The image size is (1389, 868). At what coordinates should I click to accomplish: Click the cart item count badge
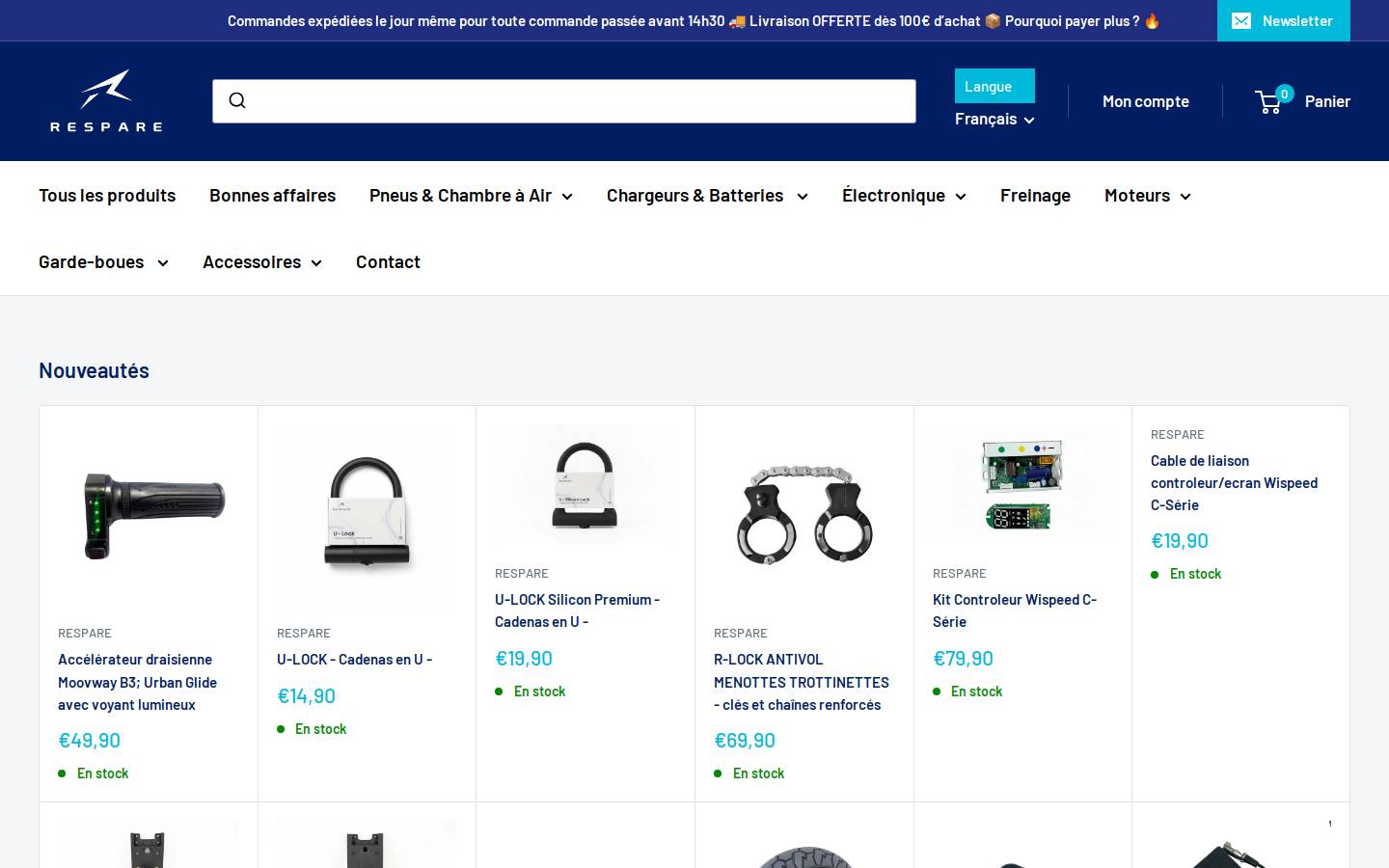tap(1284, 94)
